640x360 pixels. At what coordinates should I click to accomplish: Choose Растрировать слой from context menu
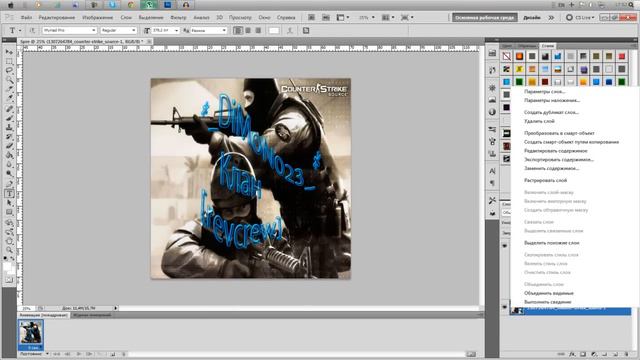pos(545,180)
